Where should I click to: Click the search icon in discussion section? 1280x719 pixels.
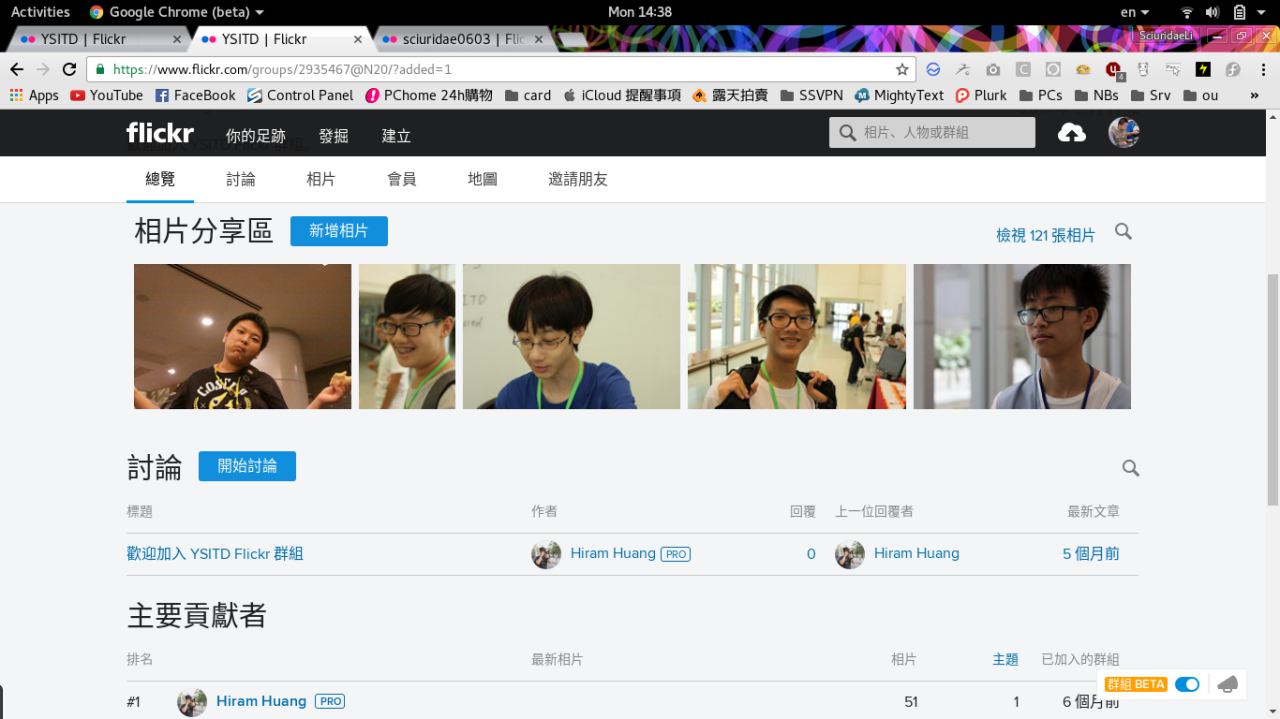pyautogui.click(x=1130, y=468)
